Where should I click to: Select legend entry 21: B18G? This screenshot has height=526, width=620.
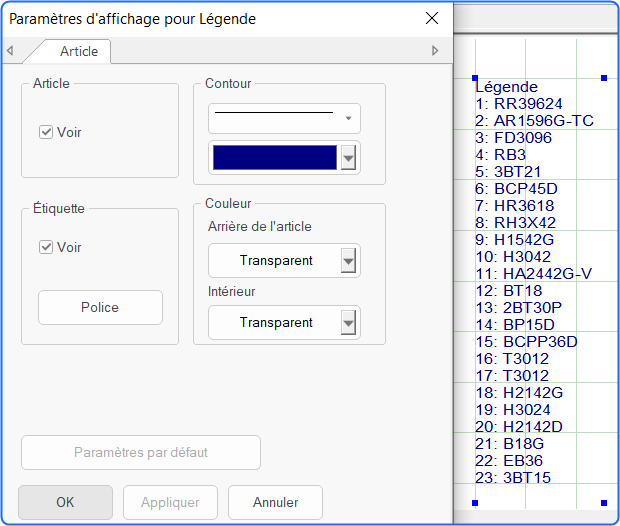pyautogui.click(x=510, y=444)
